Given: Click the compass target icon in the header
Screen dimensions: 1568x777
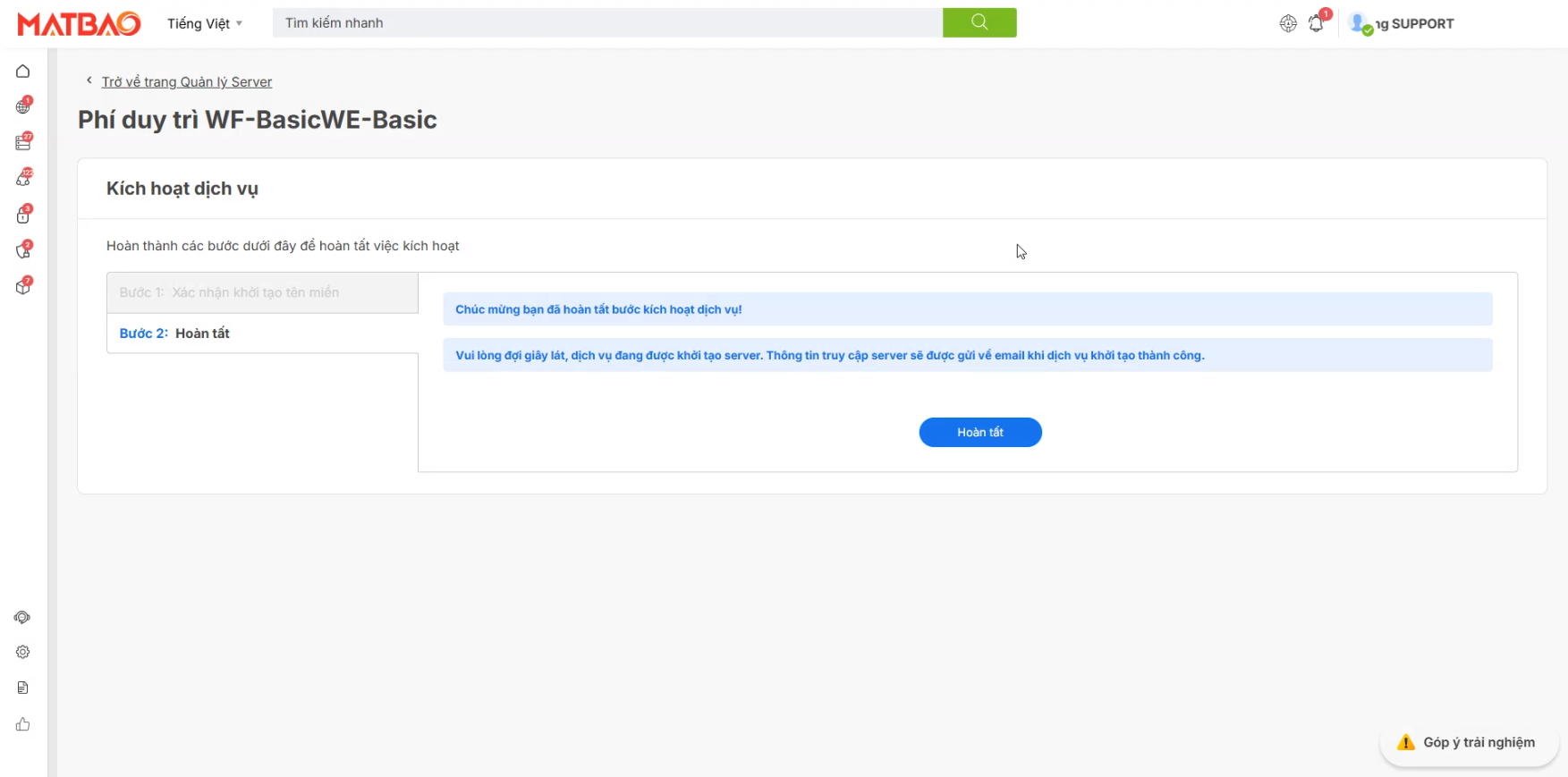Looking at the screenshot, I should 1288,24.
